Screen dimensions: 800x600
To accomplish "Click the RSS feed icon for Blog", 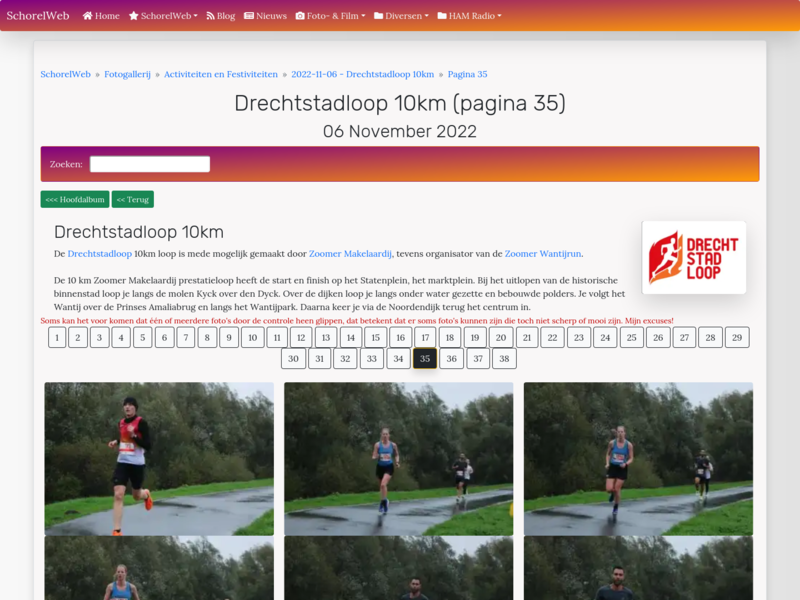I will point(210,16).
